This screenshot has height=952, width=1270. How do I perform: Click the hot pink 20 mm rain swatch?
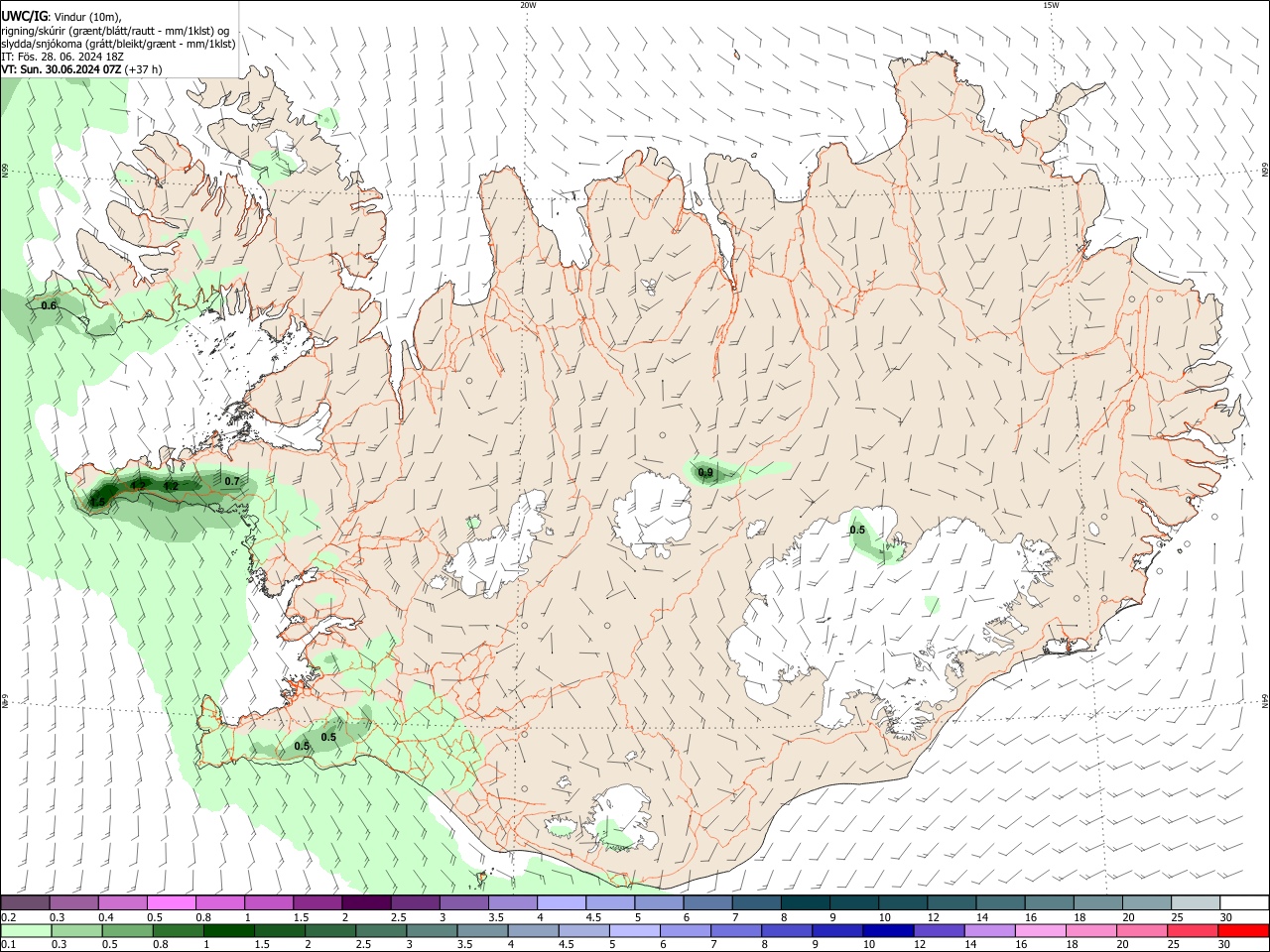[x=1142, y=930]
